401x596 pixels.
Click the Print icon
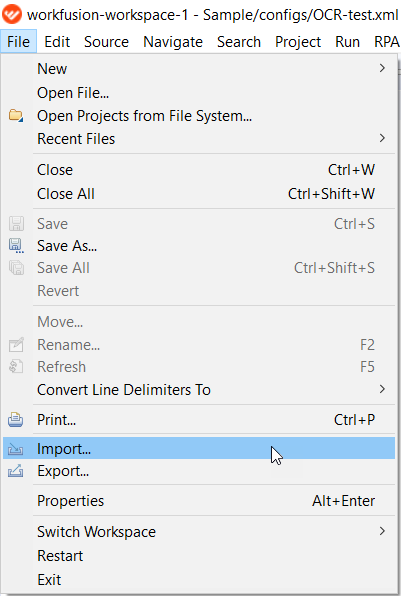(x=16, y=420)
